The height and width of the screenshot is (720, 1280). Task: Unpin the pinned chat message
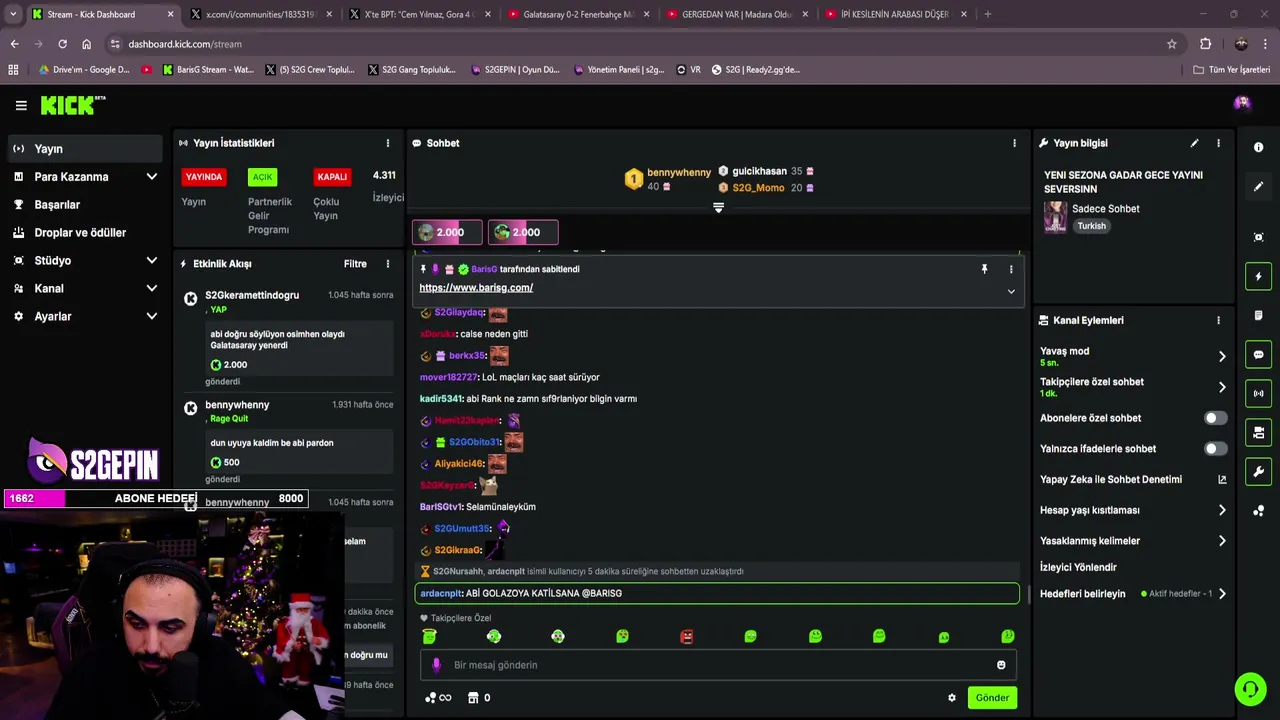[x=984, y=269]
